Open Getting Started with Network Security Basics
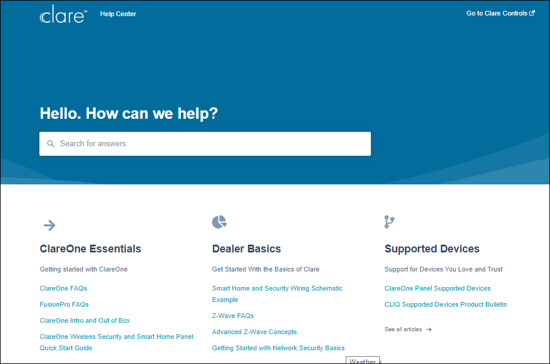The height and width of the screenshot is (364, 550). (x=278, y=348)
